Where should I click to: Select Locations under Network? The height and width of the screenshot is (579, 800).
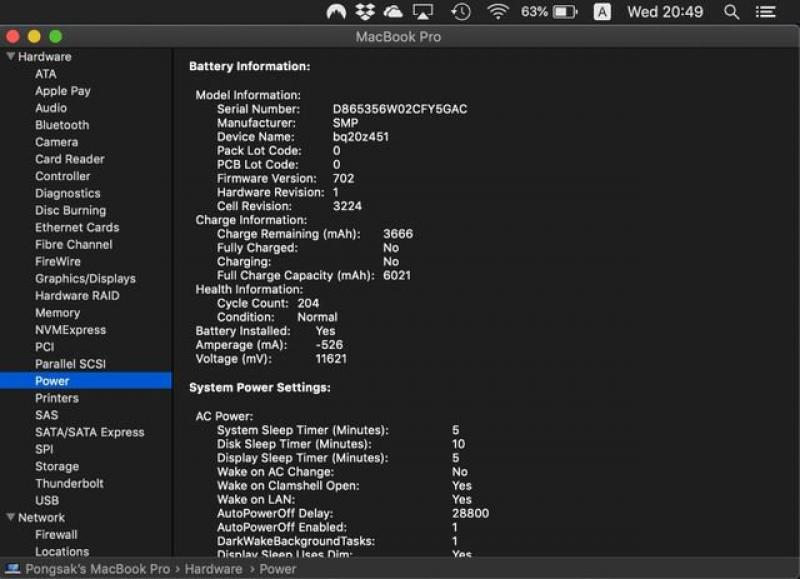click(x=62, y=551)
